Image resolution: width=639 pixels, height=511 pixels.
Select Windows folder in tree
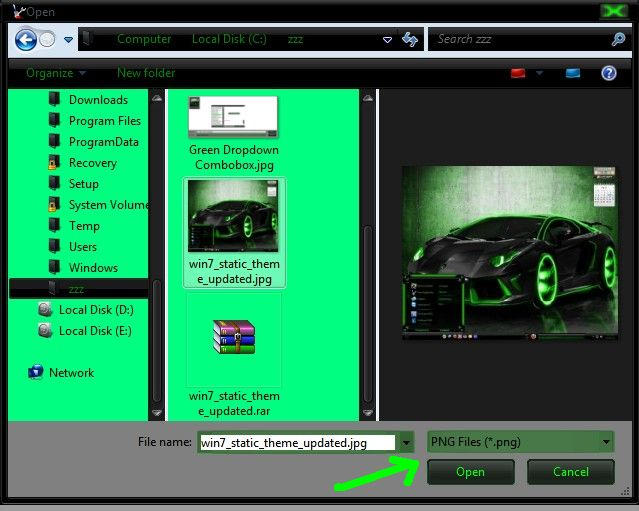[x=93, y=268]
